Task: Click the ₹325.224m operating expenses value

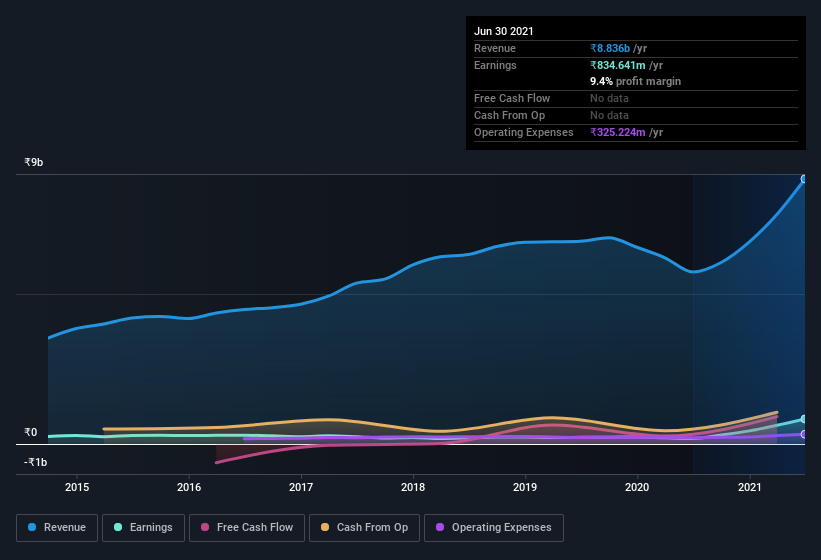Action: 618,132
